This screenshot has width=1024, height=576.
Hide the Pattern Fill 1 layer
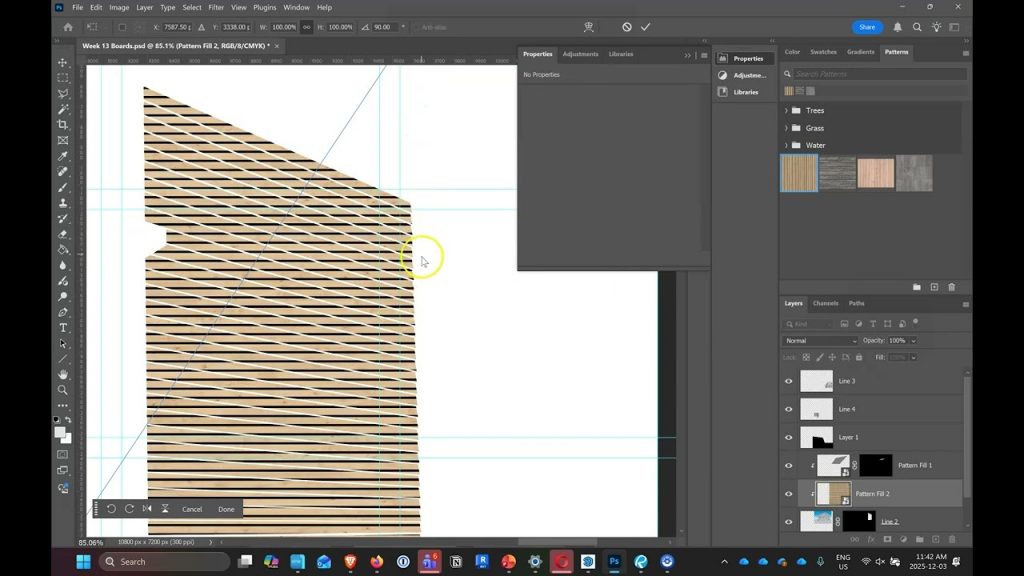click(x=788, y=465)
